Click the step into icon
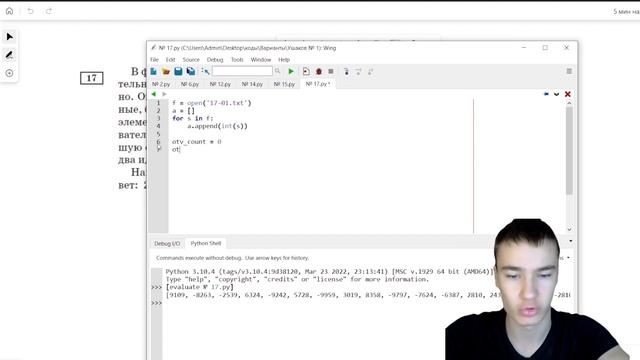The height and width of the screenshot is (360, 640). tap(346, 71)
